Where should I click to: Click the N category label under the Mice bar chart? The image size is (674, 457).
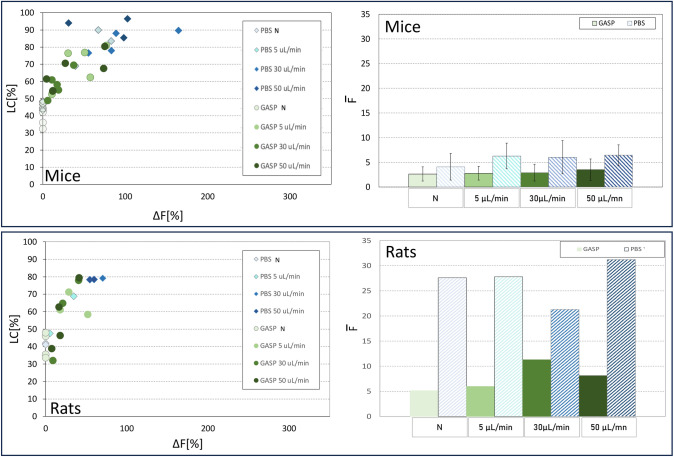pyautogui.click(x=436, y=198)
